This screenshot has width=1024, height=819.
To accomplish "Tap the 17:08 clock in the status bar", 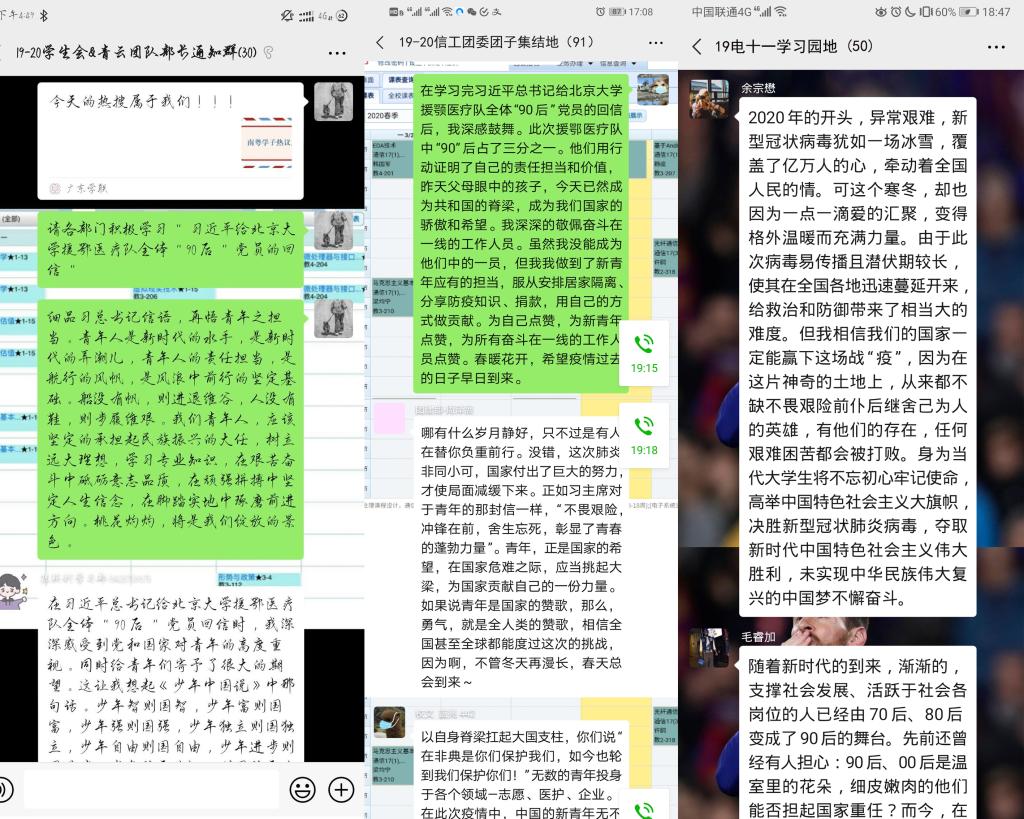I will [x=640, y=12].
